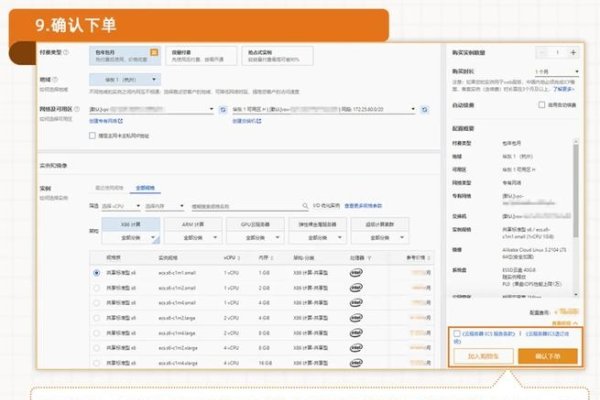Image resolution: width=600 pixels, height=400 pixels.
Task: Click Intel logo in ecs.s6-c1m4.small row
Action: click(356, 303)
